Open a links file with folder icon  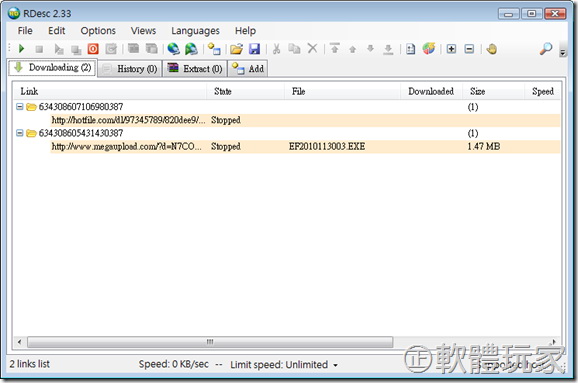pos(236,49)
